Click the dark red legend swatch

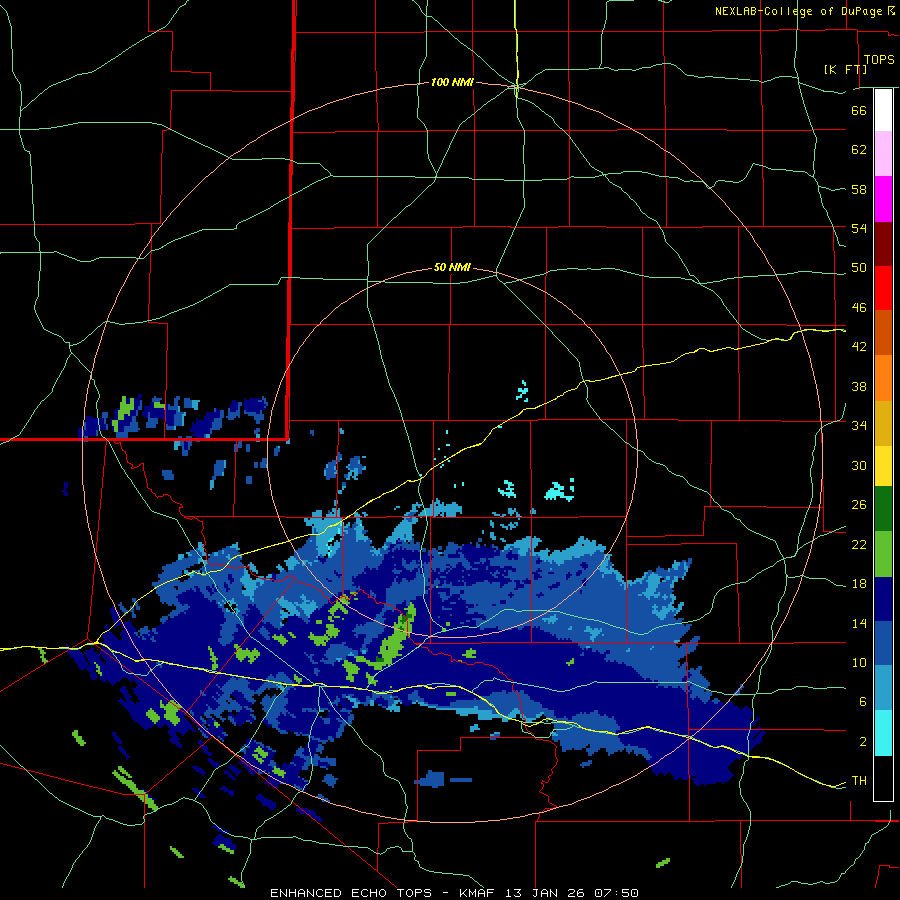[883, 243]
